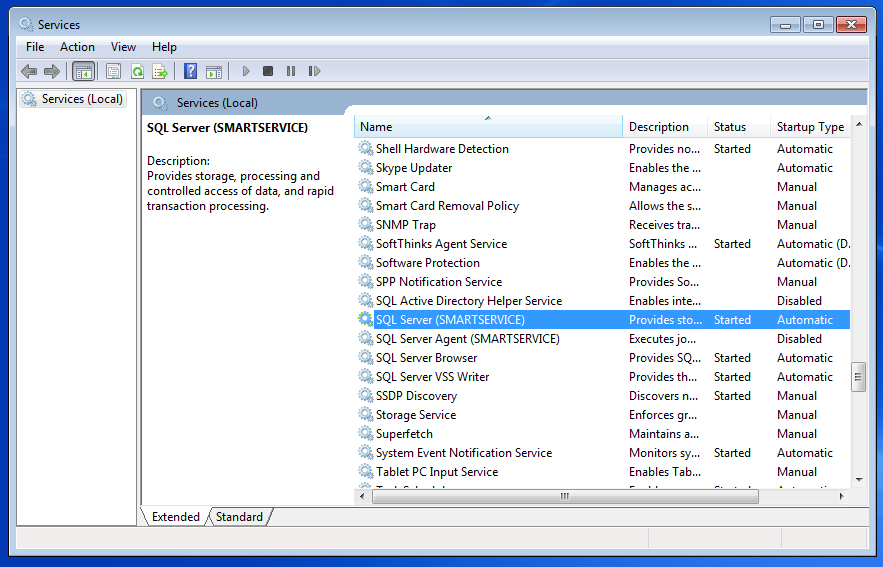
Task: Click 'Maintains a...' description of Superfetch
Action: click(x=664, y=434)
